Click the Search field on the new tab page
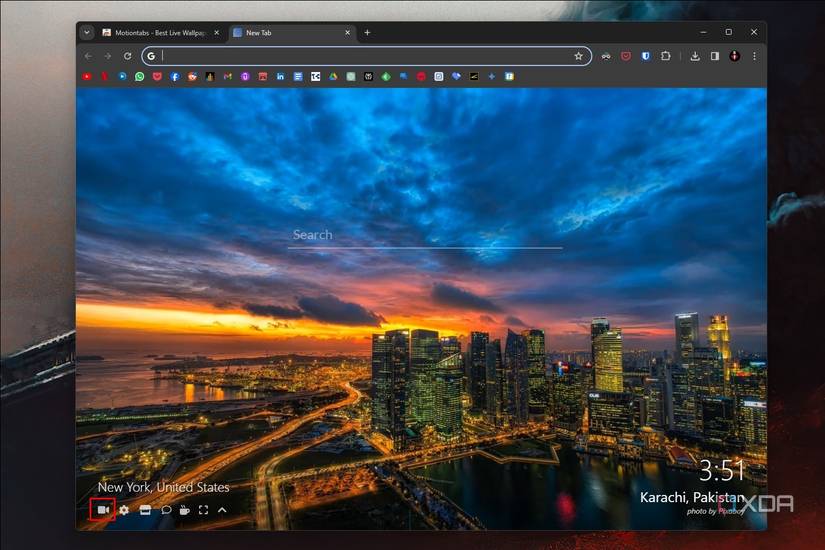The width and height of the screenshot is (825, 550). click(x=425, y=236)
